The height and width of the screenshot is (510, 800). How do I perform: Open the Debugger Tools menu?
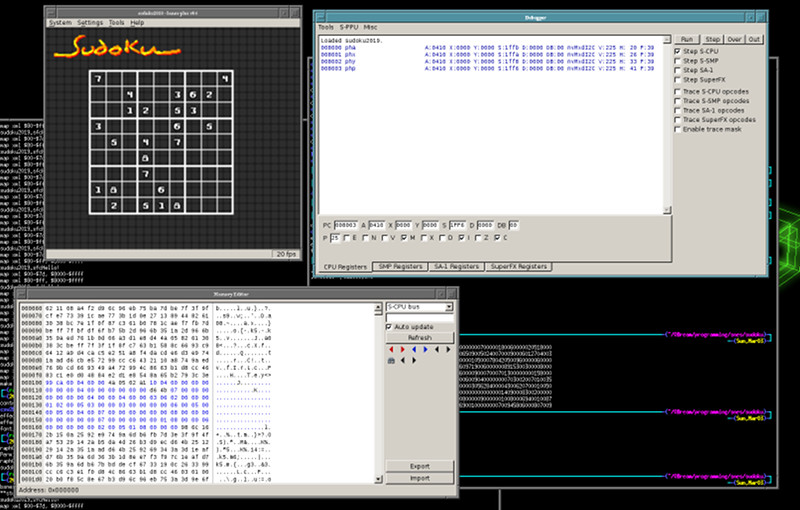click(x=326, y=28)
